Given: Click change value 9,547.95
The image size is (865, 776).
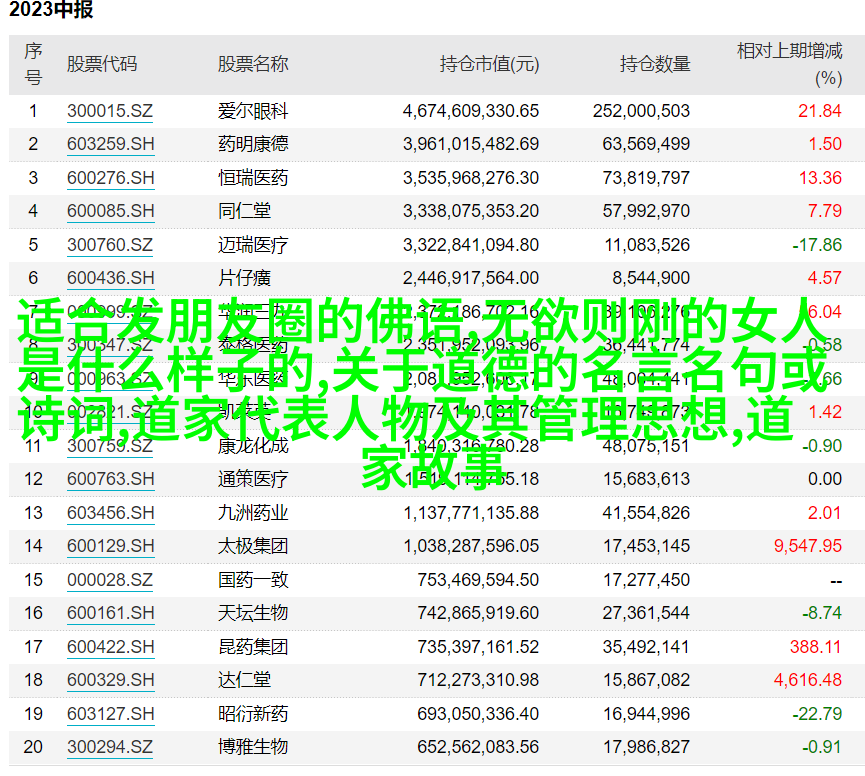Looking at the screenshot, I should (808, 546).
